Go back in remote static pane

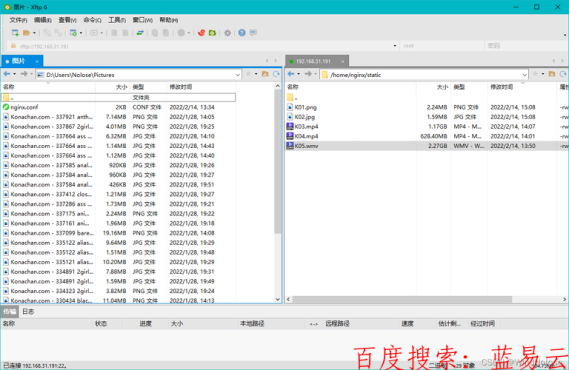[291, 74]
